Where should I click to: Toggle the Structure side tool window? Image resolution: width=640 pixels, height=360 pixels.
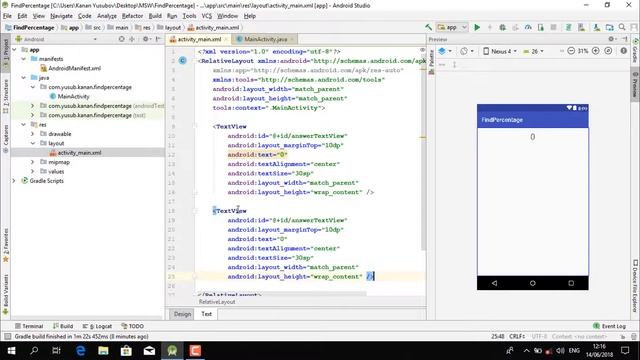coord(6,96)
